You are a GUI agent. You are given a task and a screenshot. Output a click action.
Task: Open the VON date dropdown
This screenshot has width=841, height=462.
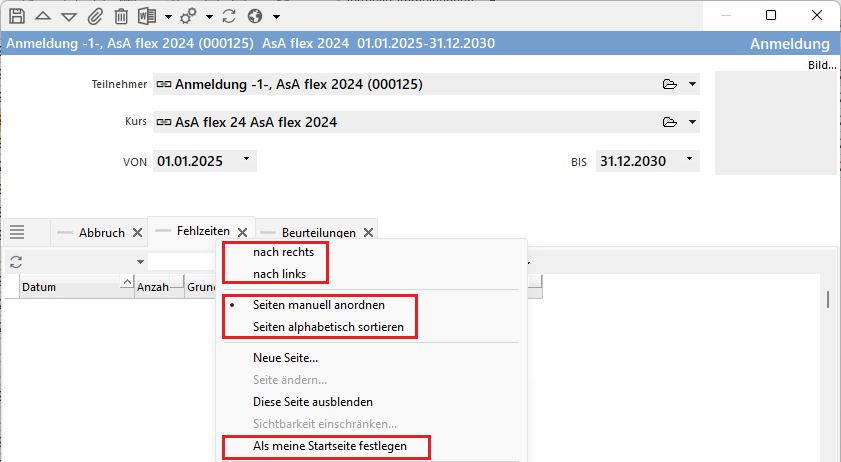[247, 159]
